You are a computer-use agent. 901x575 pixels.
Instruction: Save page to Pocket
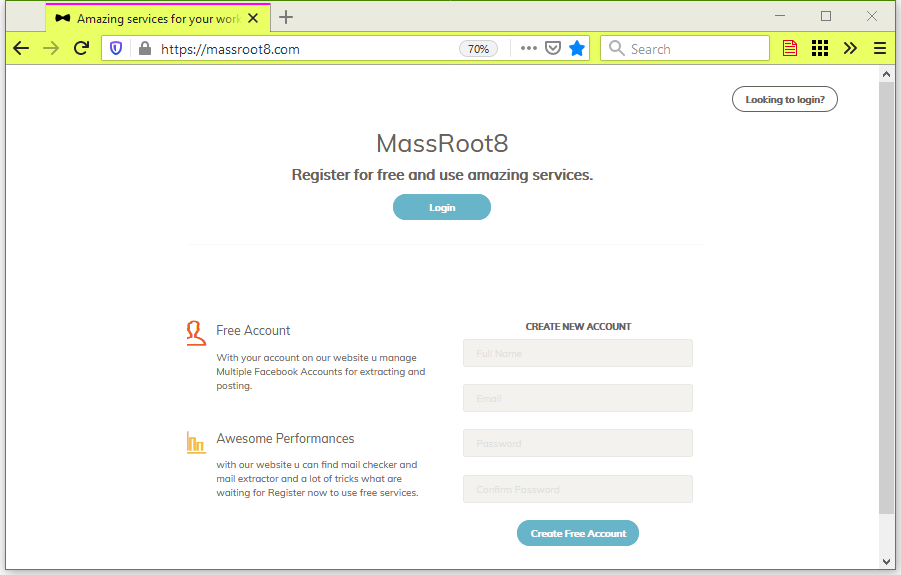tap(553, 48)
